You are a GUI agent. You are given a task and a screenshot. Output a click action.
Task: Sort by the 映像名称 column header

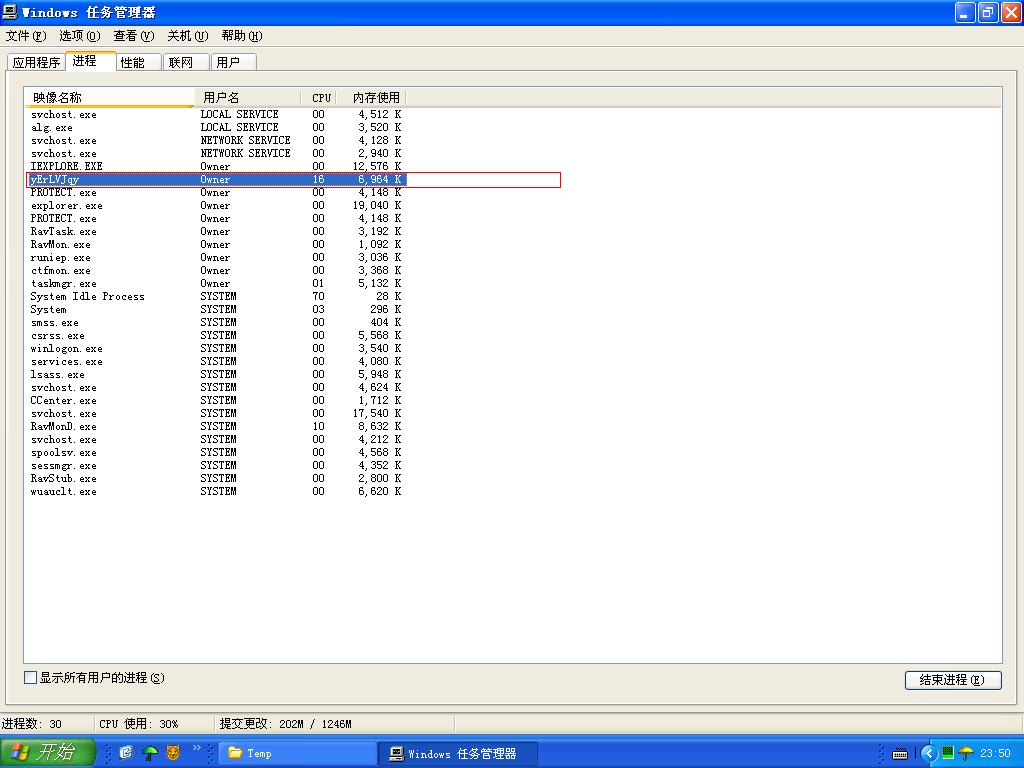[110, 97]
